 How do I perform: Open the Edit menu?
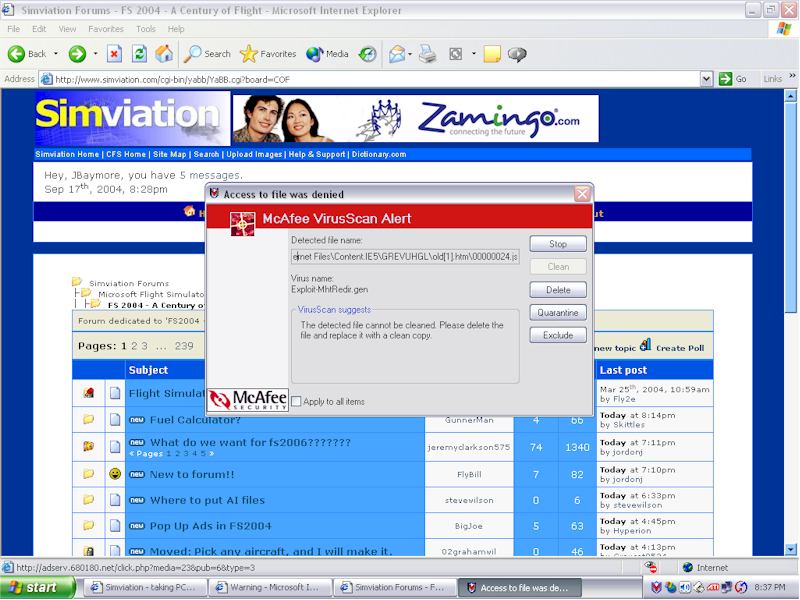point(39,29)
